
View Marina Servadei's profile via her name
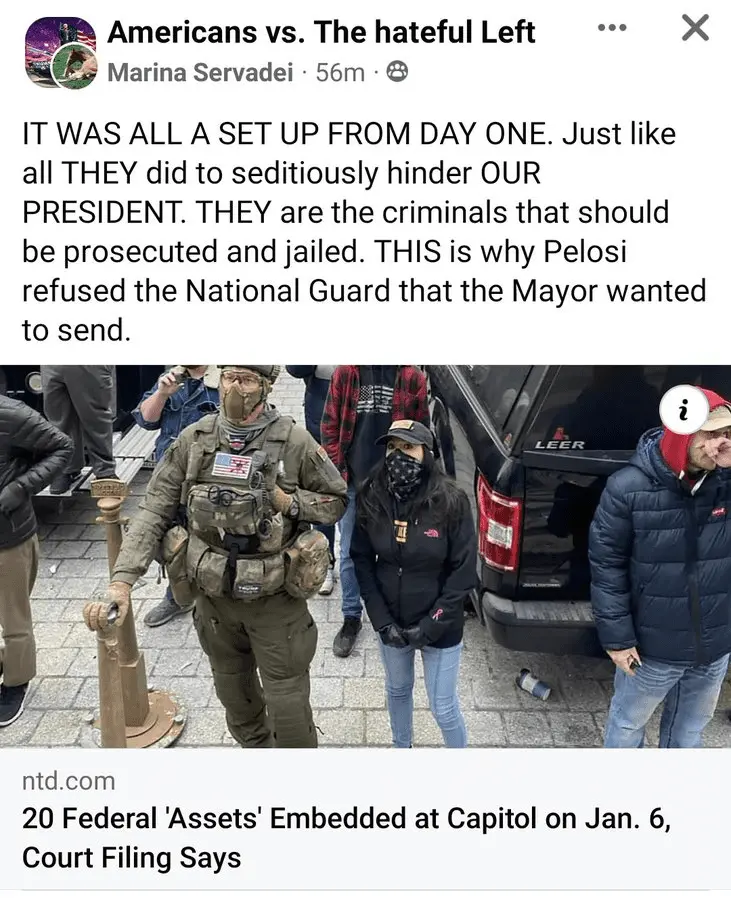click(200, 73)
